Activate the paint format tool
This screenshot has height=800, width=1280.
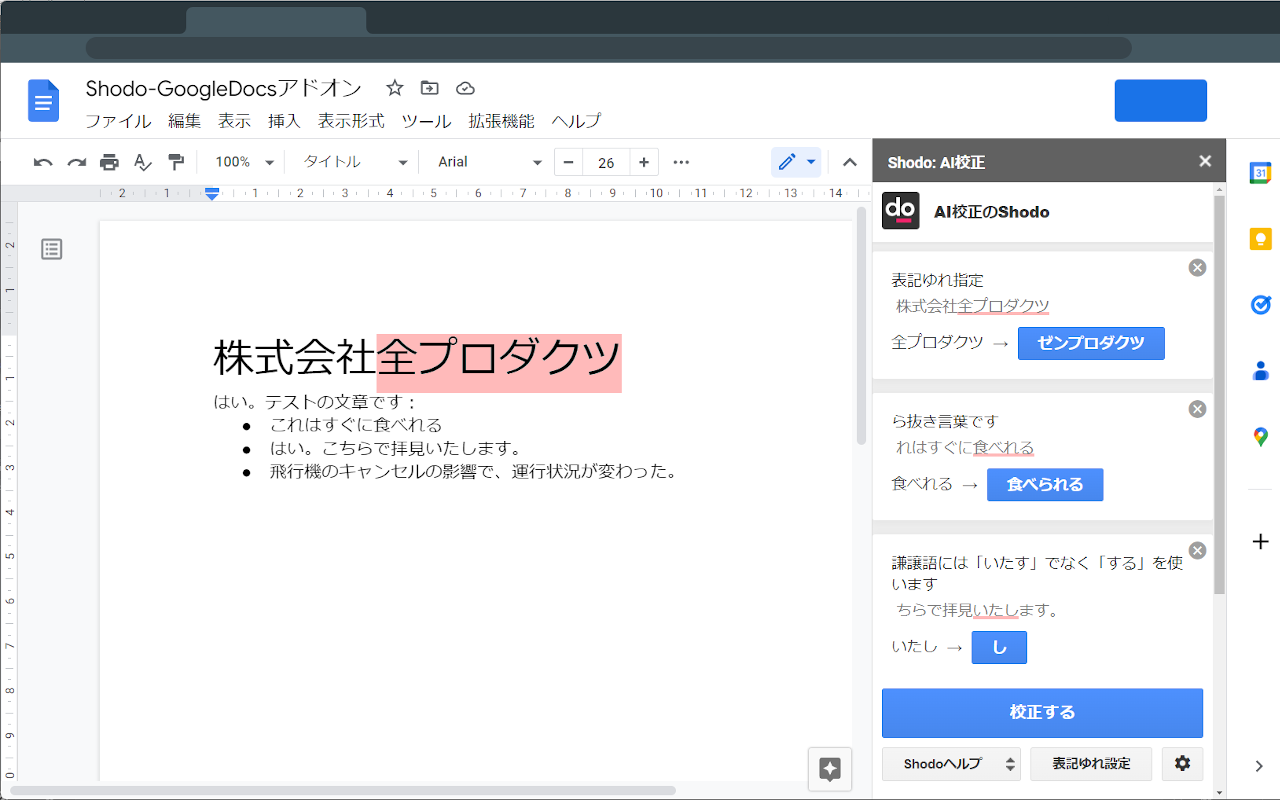(176, 162)
